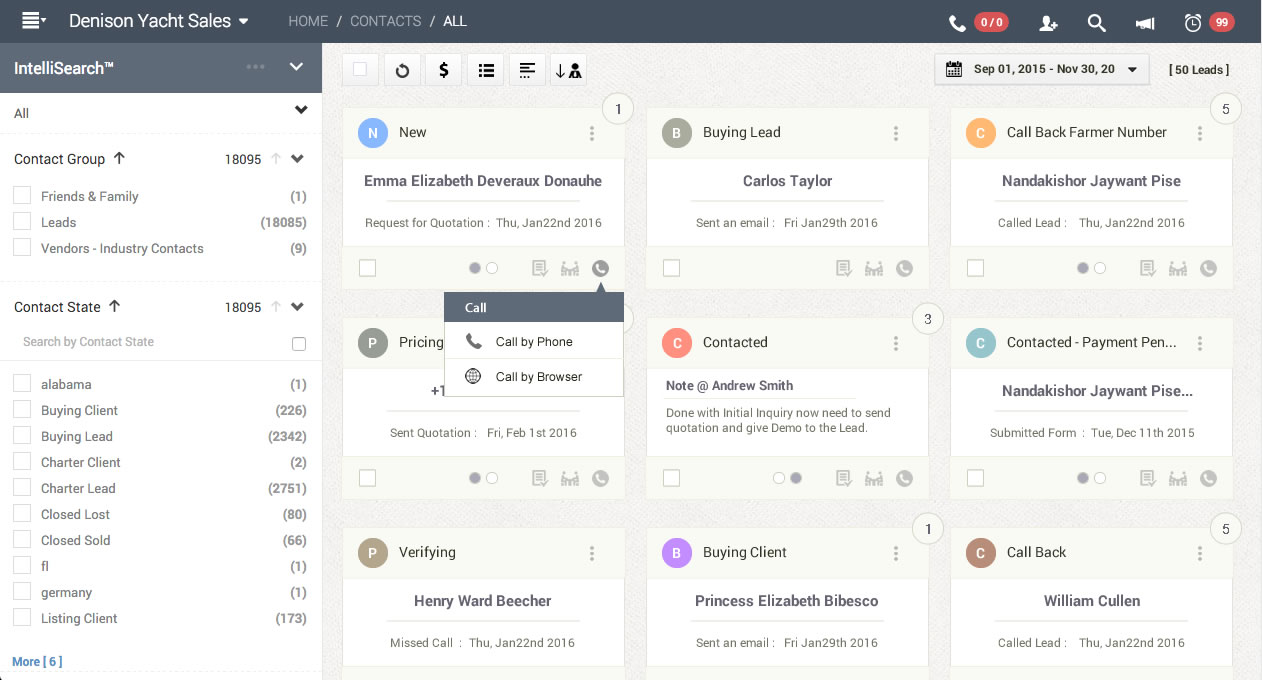The height and width of the screenshot is (680, 1262).
Task: Click page dots on Emma Donauhe card
Action: (x=483, y=268)
